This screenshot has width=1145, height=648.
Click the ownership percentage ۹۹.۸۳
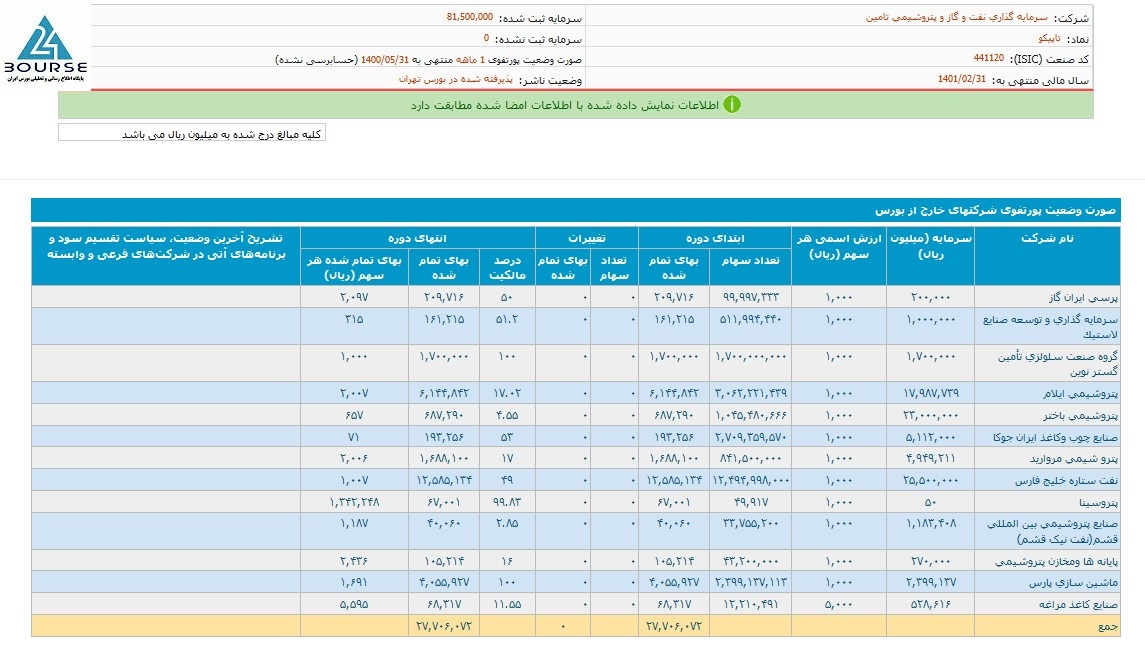[507, 502]
